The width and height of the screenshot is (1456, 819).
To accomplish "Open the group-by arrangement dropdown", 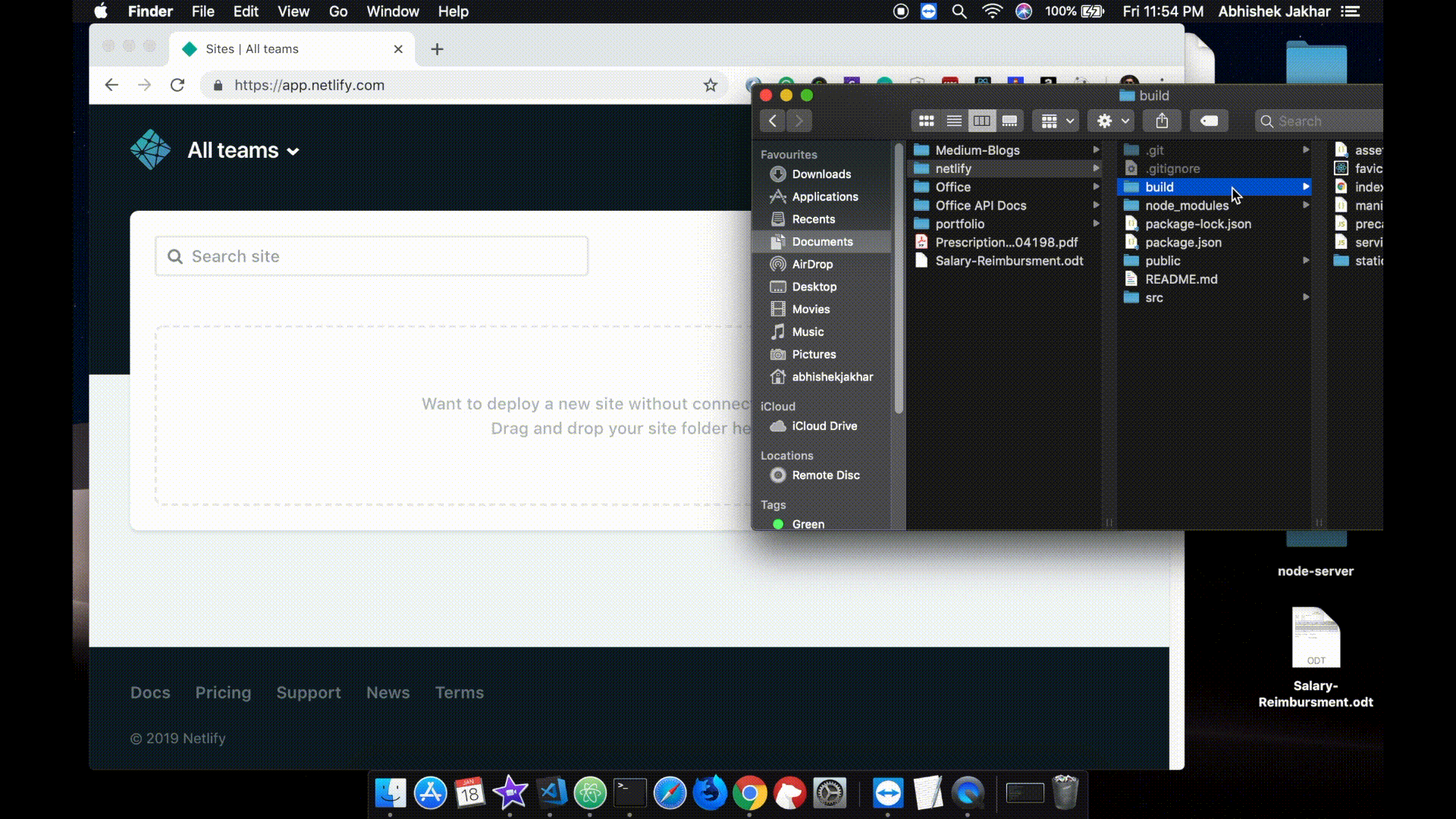I will tap(1056, 121).
